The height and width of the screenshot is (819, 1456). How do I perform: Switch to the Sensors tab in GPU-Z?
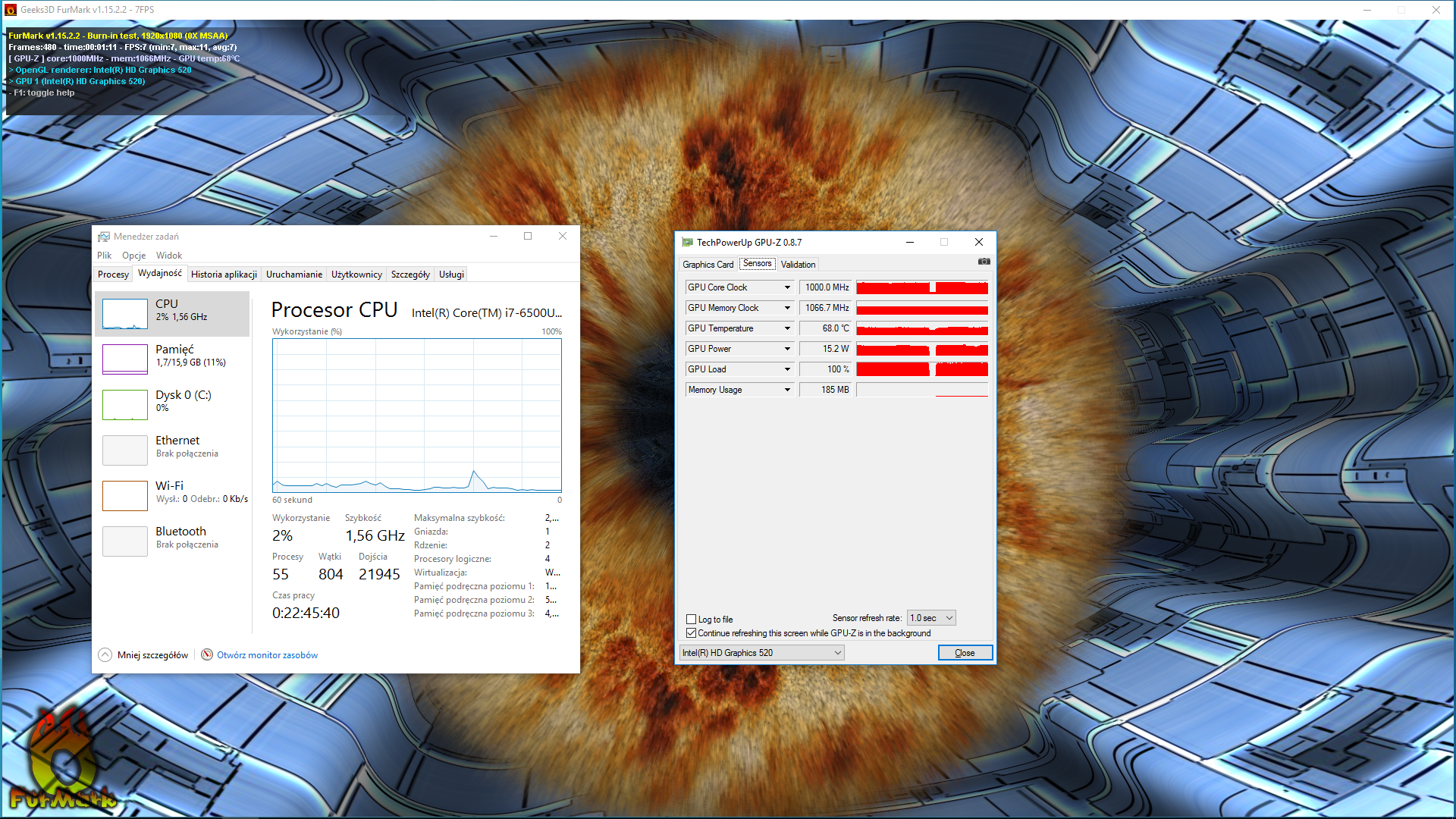(757, 264)
